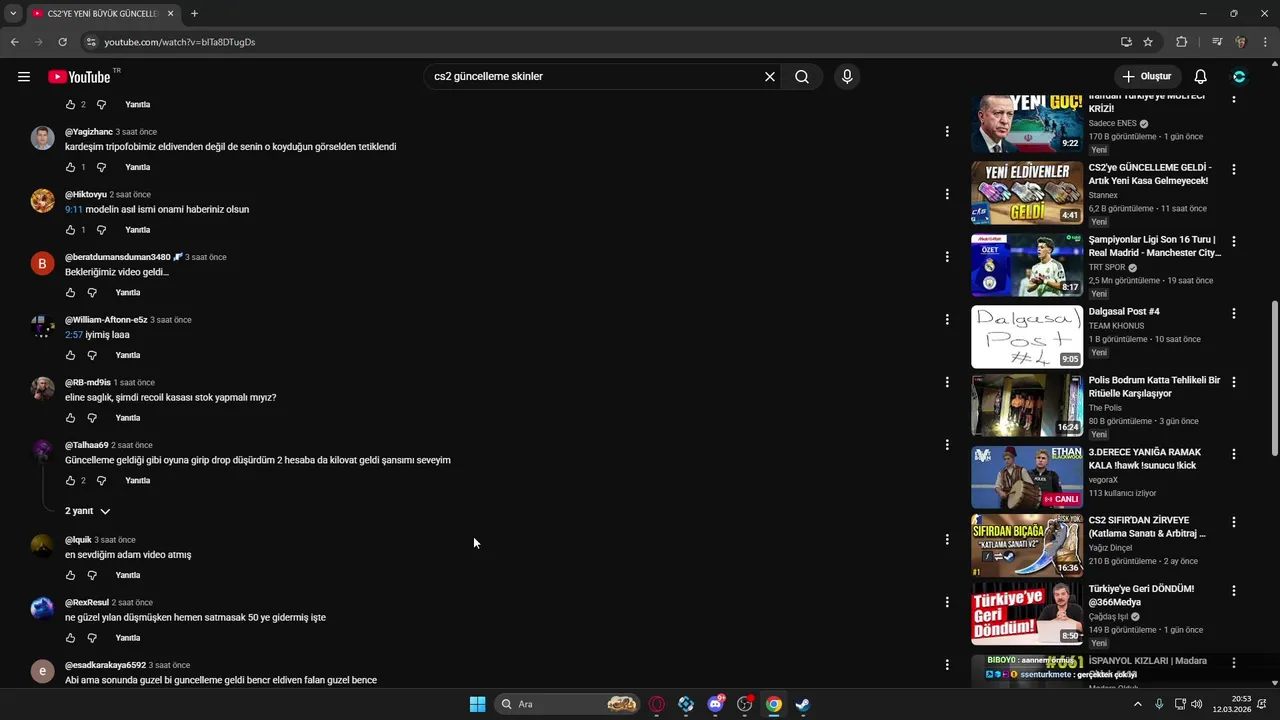The height and width of the screenshot is (720, 1280).
Task: Like the comment by @Yagizhanc
Action: pyautogui.click(x=70, y=167)
